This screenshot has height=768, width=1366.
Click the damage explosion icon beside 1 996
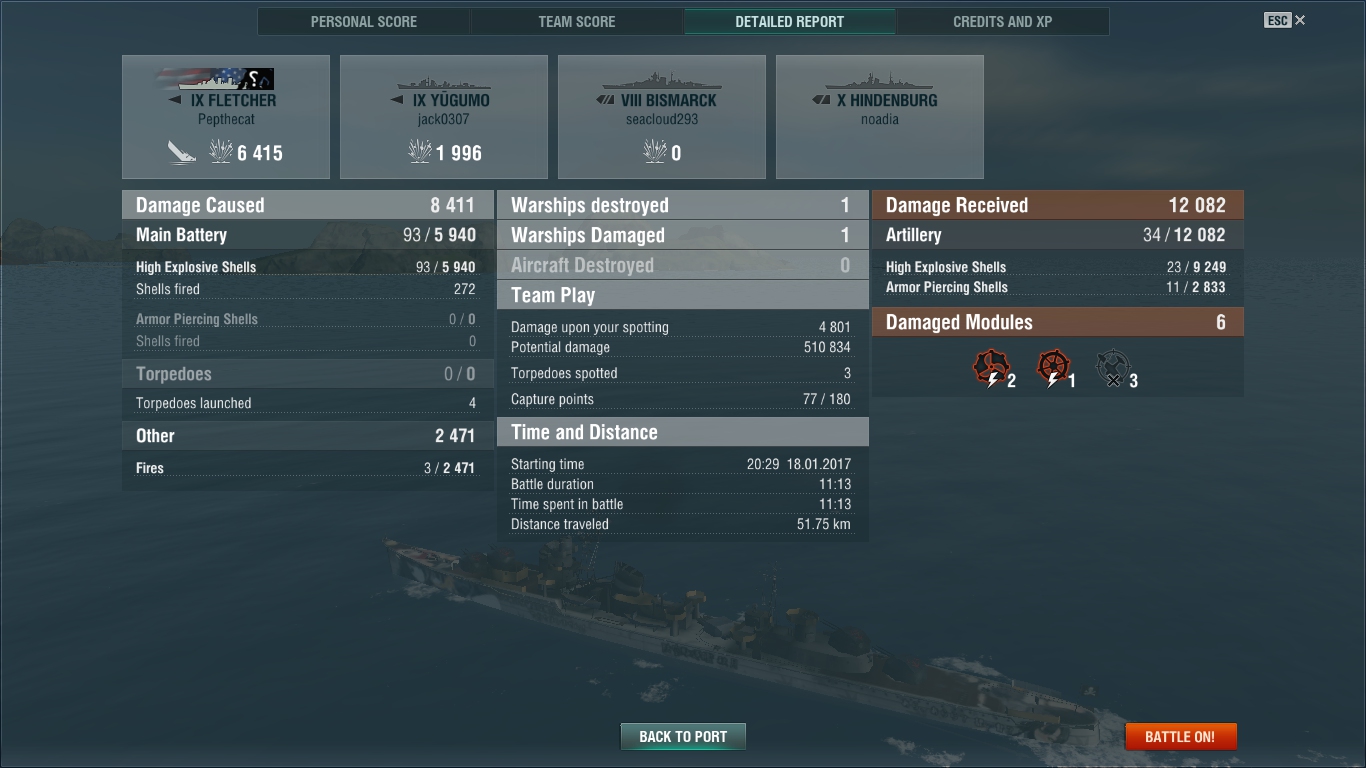(x=420, y=152)
